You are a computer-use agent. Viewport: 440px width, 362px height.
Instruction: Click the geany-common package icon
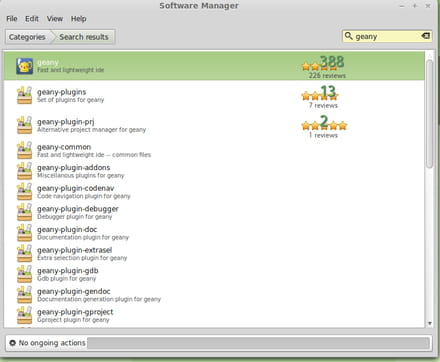click(x=24, y=150)
